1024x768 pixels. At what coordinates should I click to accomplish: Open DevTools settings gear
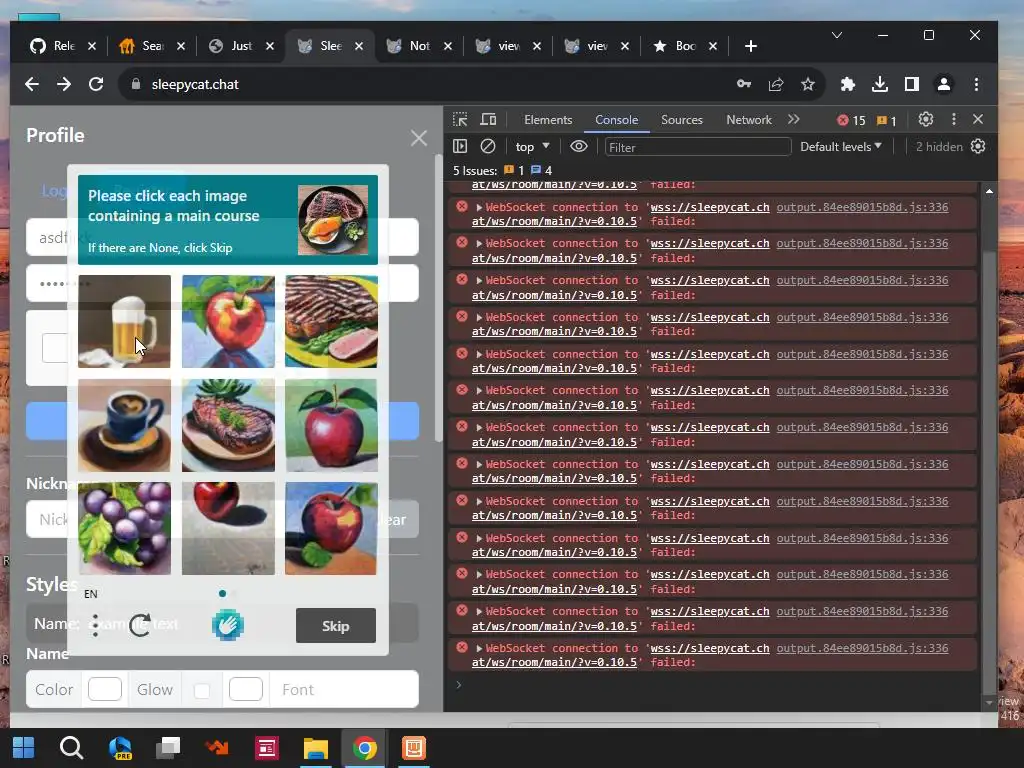[925, 120]
